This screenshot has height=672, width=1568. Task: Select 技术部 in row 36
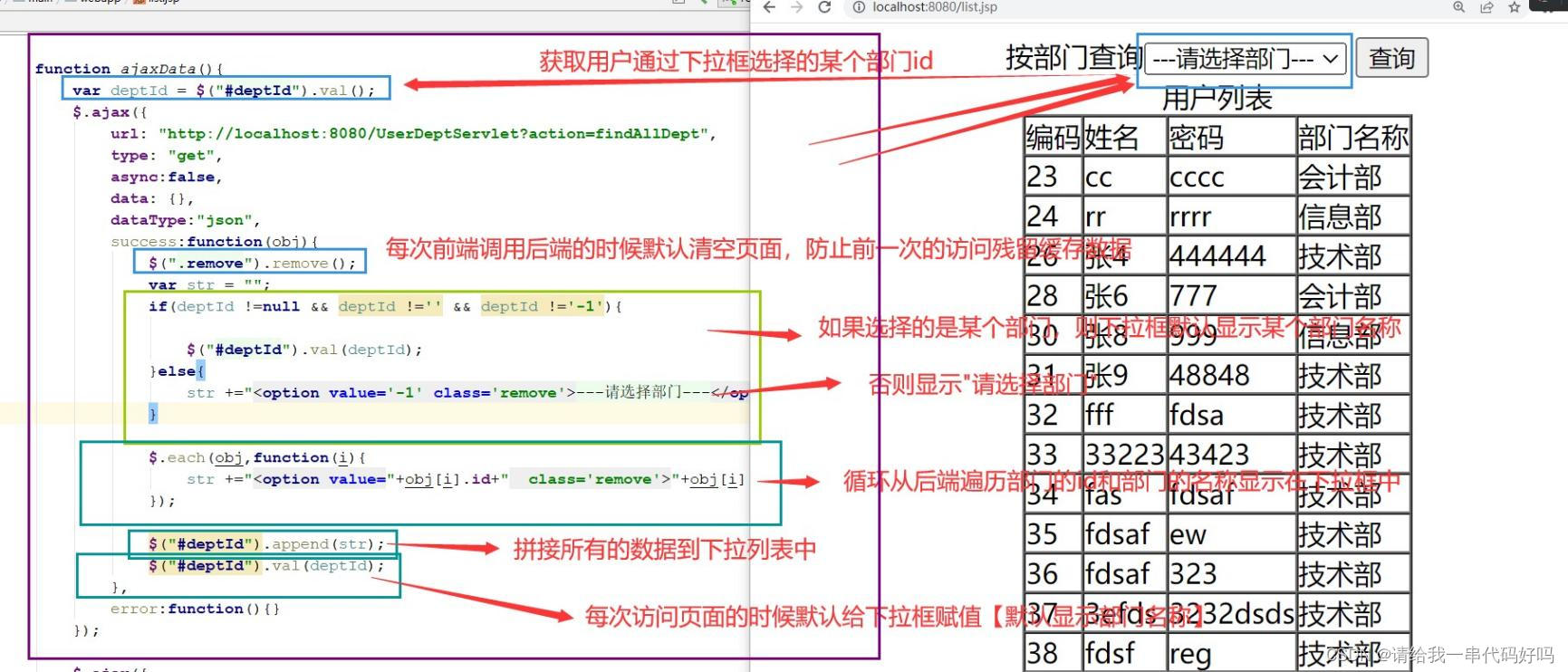[1353, 574]
